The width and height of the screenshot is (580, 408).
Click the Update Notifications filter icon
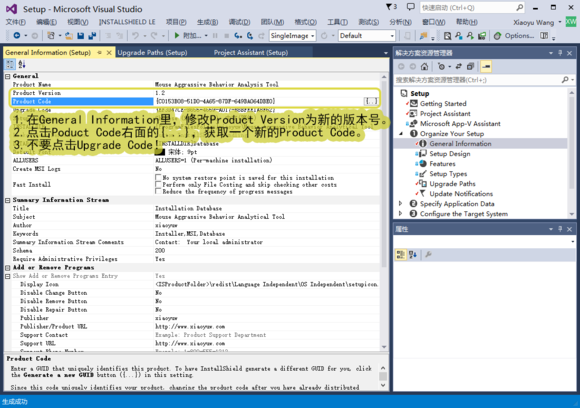(x=422, y=193)
